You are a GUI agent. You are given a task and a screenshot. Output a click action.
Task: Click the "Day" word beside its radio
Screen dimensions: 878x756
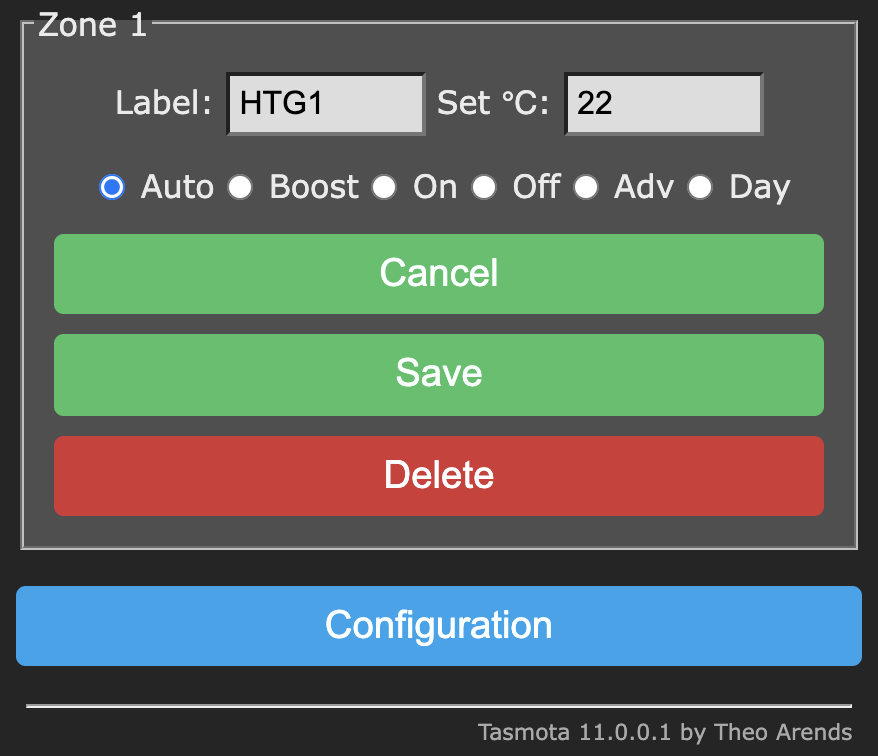click(x=759, y=188)
